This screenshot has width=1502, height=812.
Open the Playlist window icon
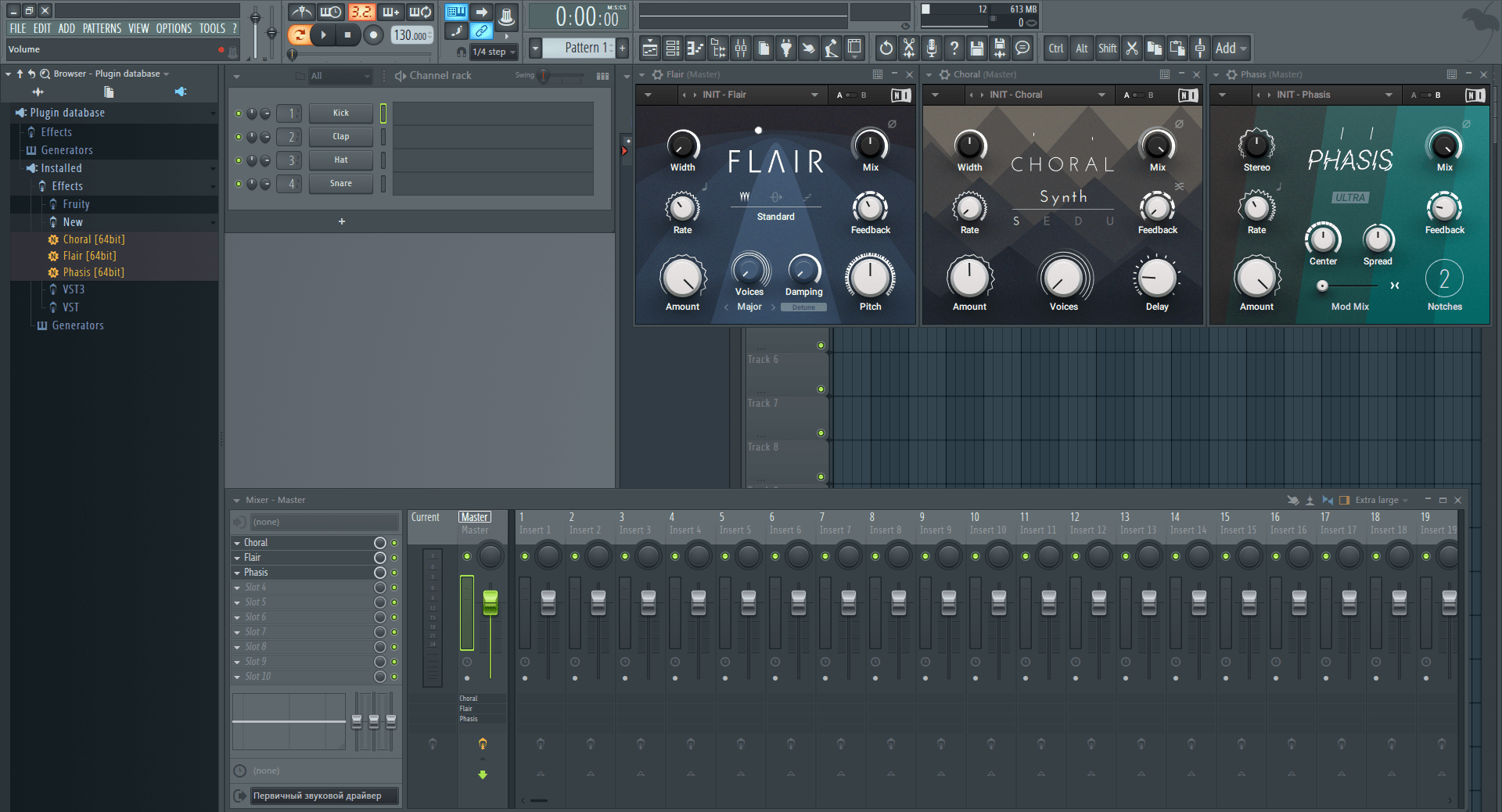(649, 49)
